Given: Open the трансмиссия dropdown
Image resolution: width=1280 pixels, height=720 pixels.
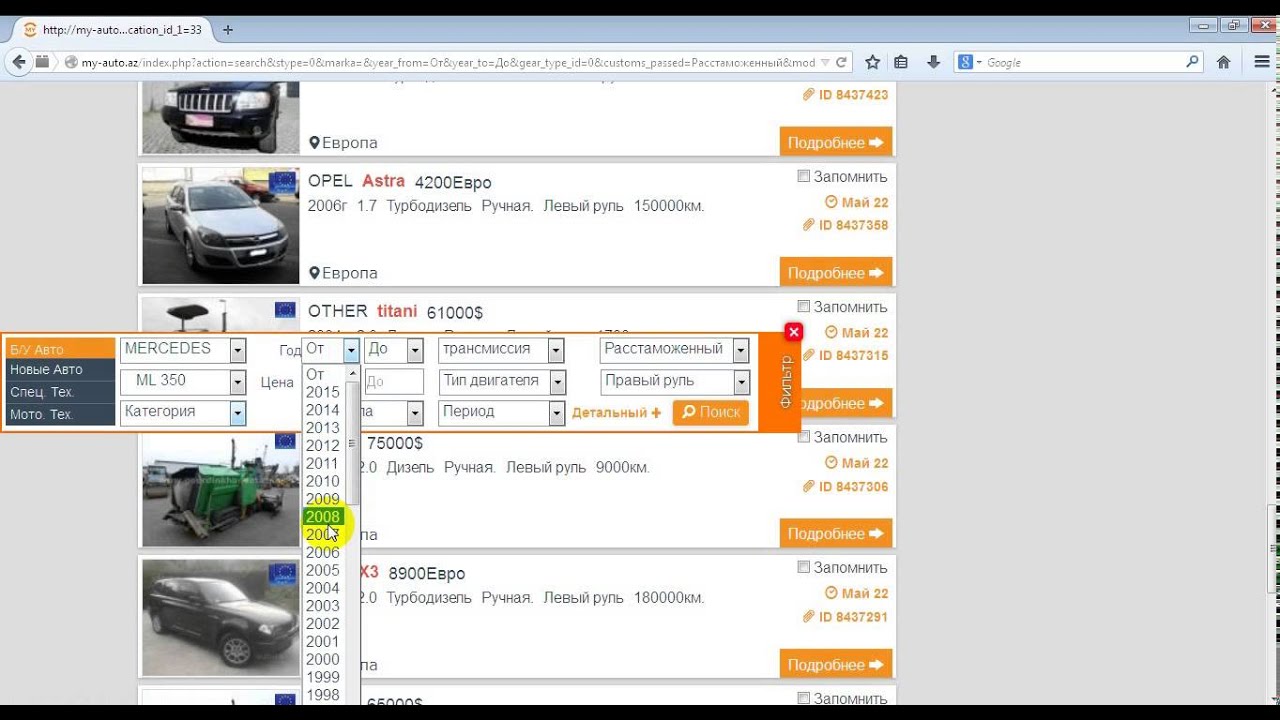Looking at the screenshot, I should [x=501, y=350].
